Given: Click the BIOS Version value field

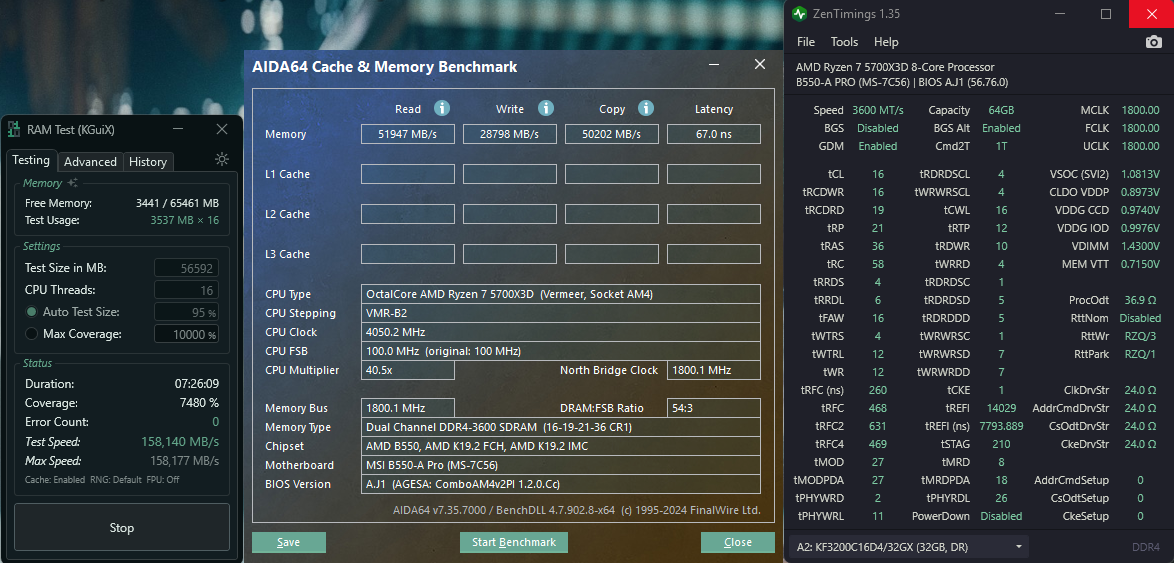Looking at the screenshot, I should 561,484.
